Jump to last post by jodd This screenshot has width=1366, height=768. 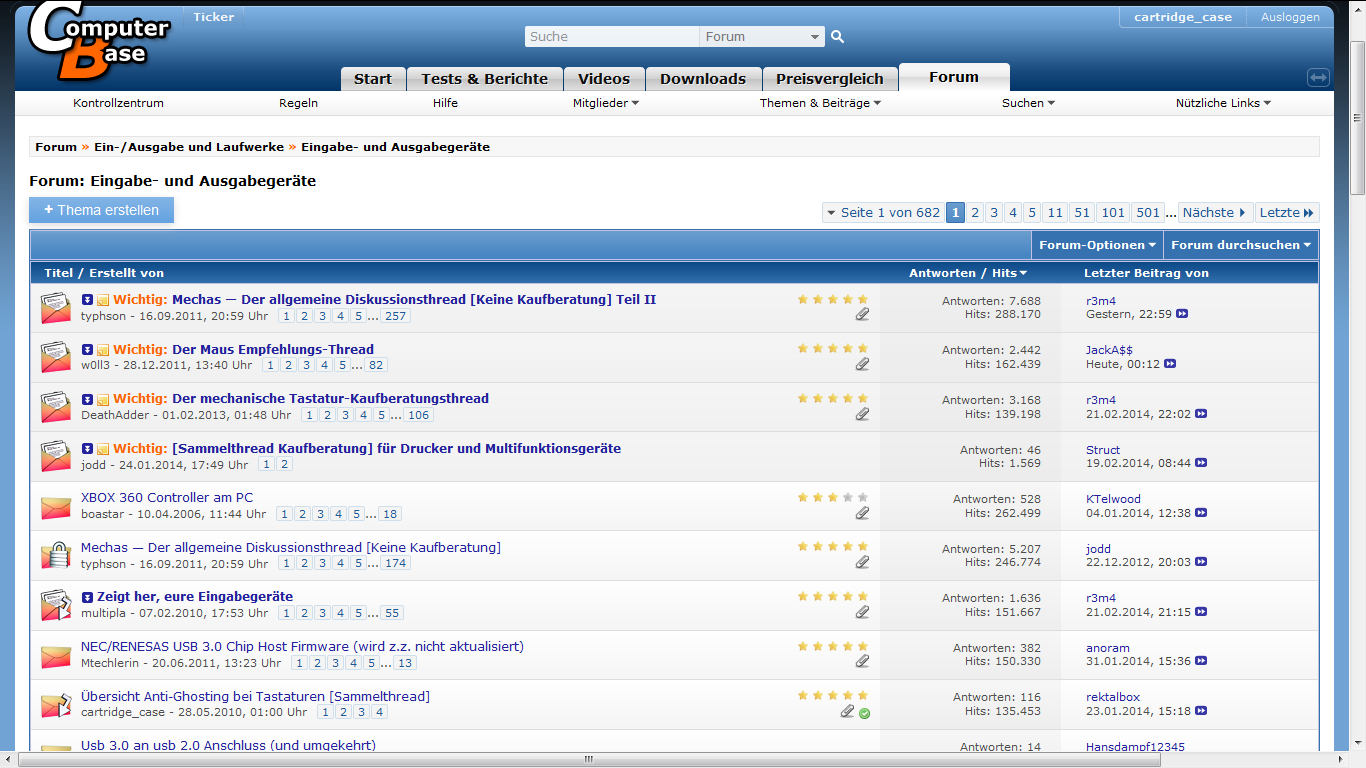click(1201, 562)
